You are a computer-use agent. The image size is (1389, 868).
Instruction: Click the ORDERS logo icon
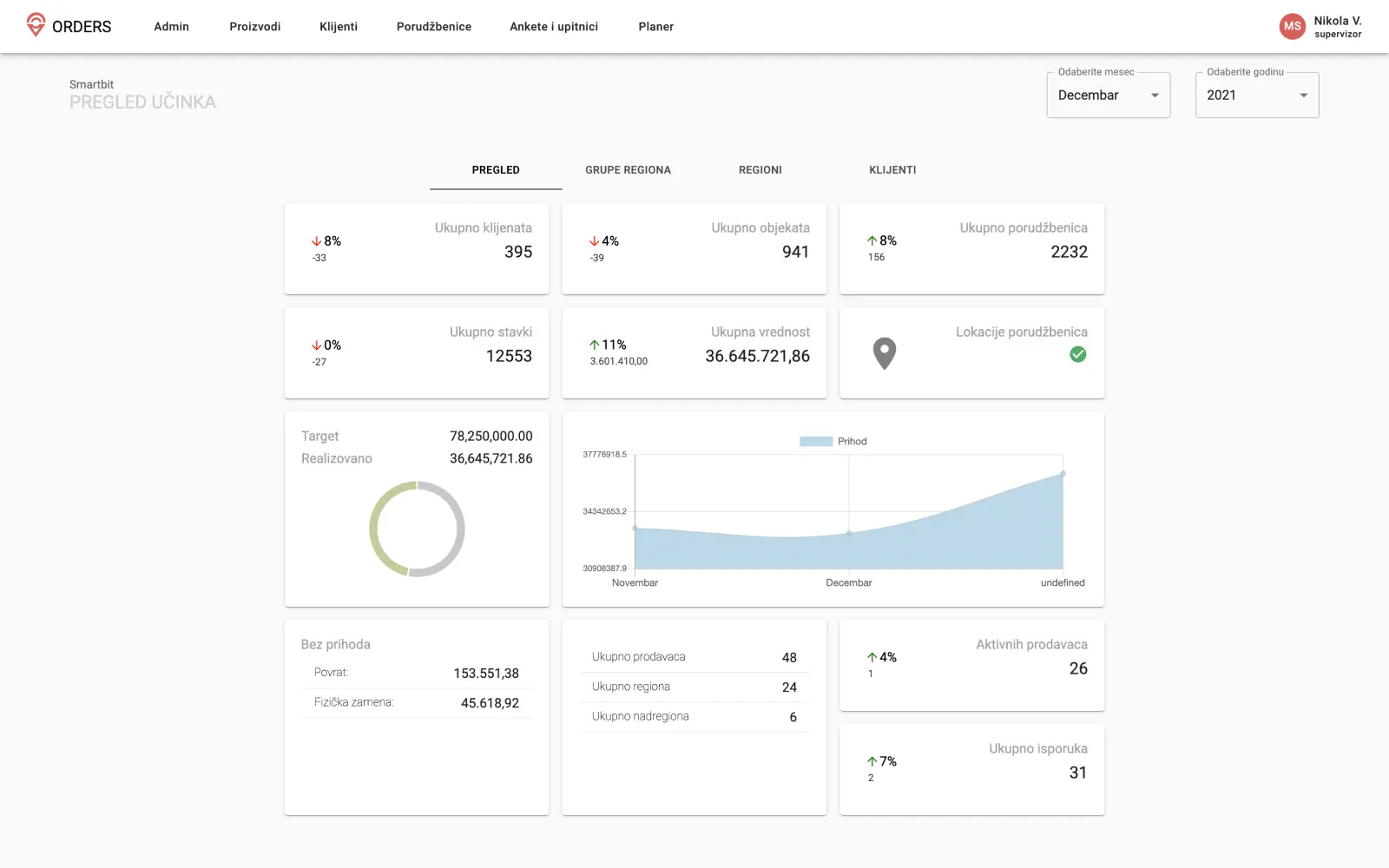36,24
